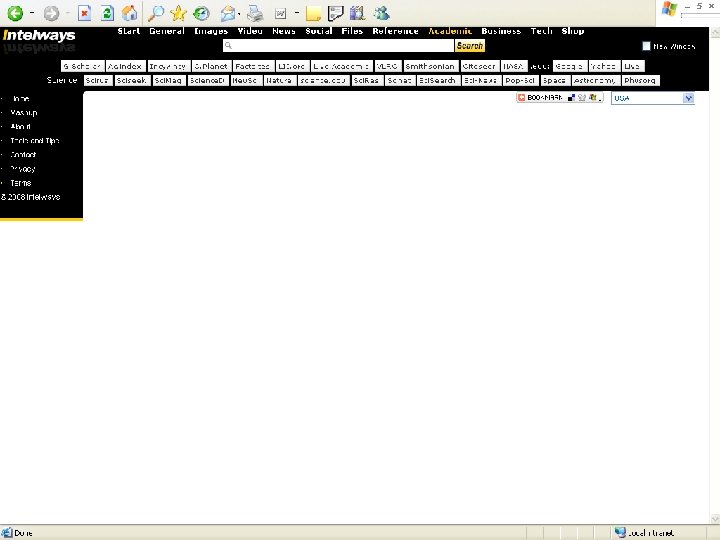Click the page icon beside Done in the status bar
The image size is (720, 540).
[6, 533]
